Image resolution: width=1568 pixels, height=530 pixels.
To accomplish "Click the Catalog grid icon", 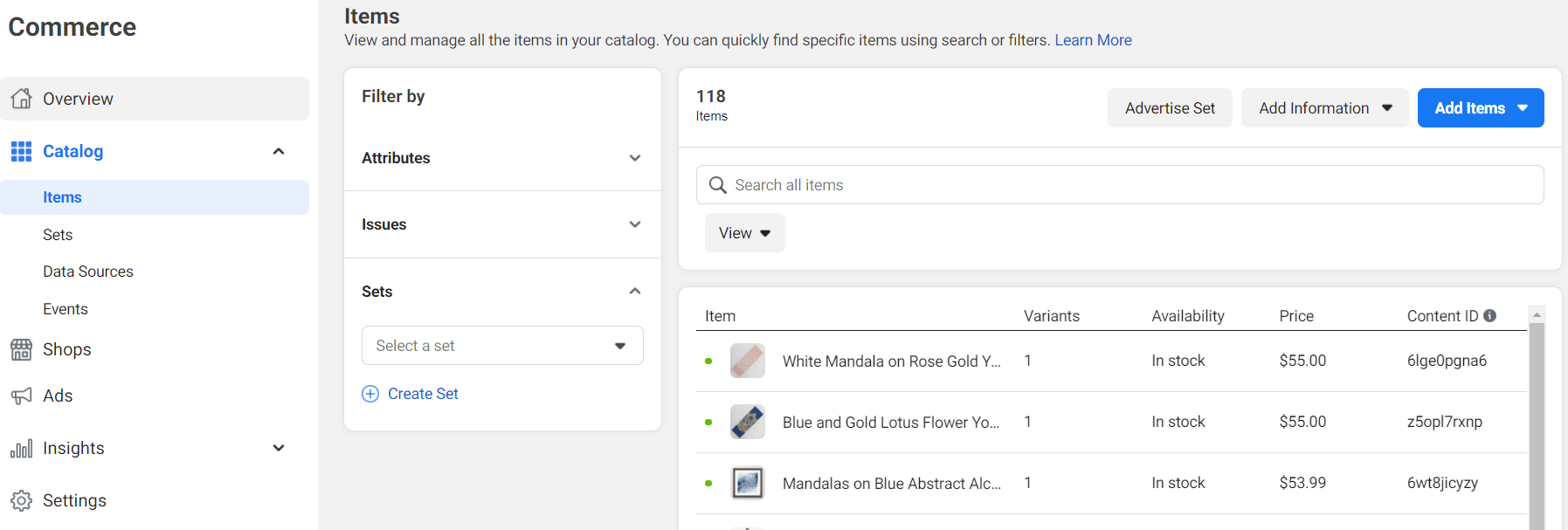I will click(x=21, y=151).
